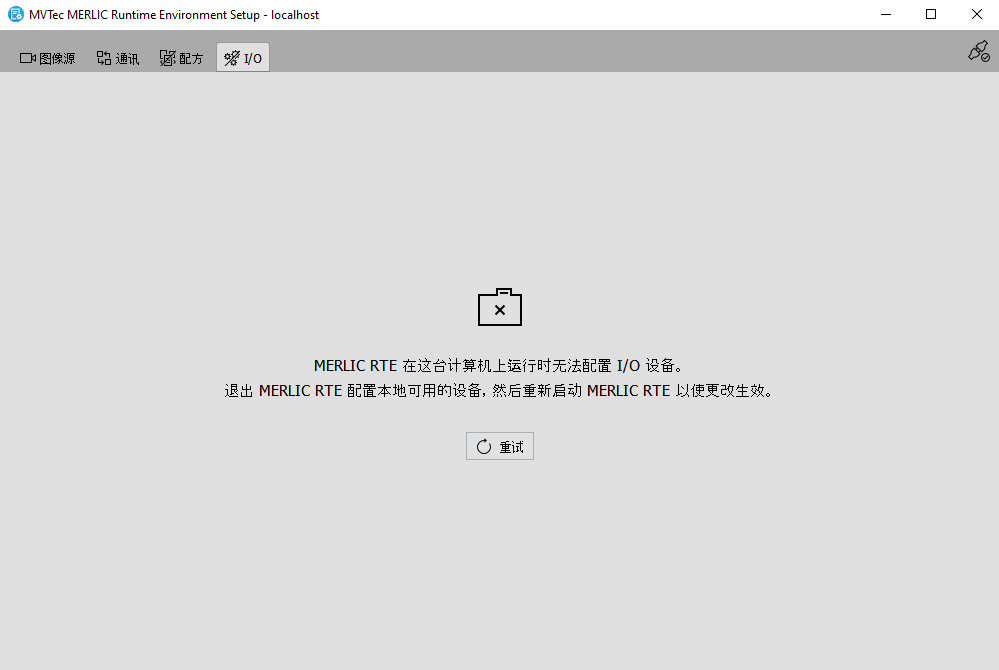Select the 配方 tab label
The width and height of the screenshot is (999, 670).
(191, 59)
